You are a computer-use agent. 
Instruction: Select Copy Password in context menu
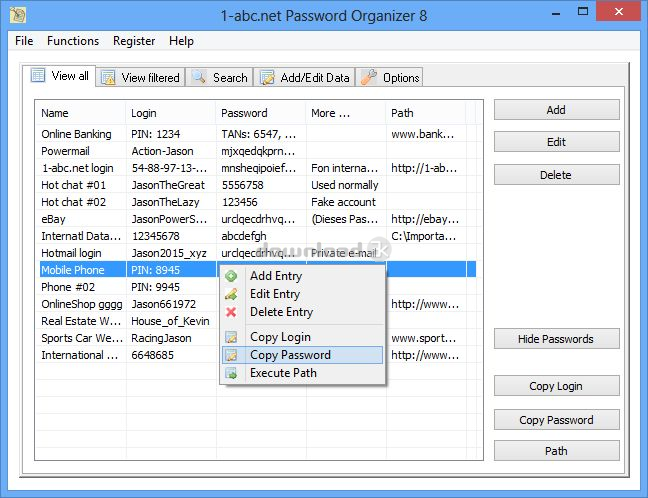(x=303, y=355)
